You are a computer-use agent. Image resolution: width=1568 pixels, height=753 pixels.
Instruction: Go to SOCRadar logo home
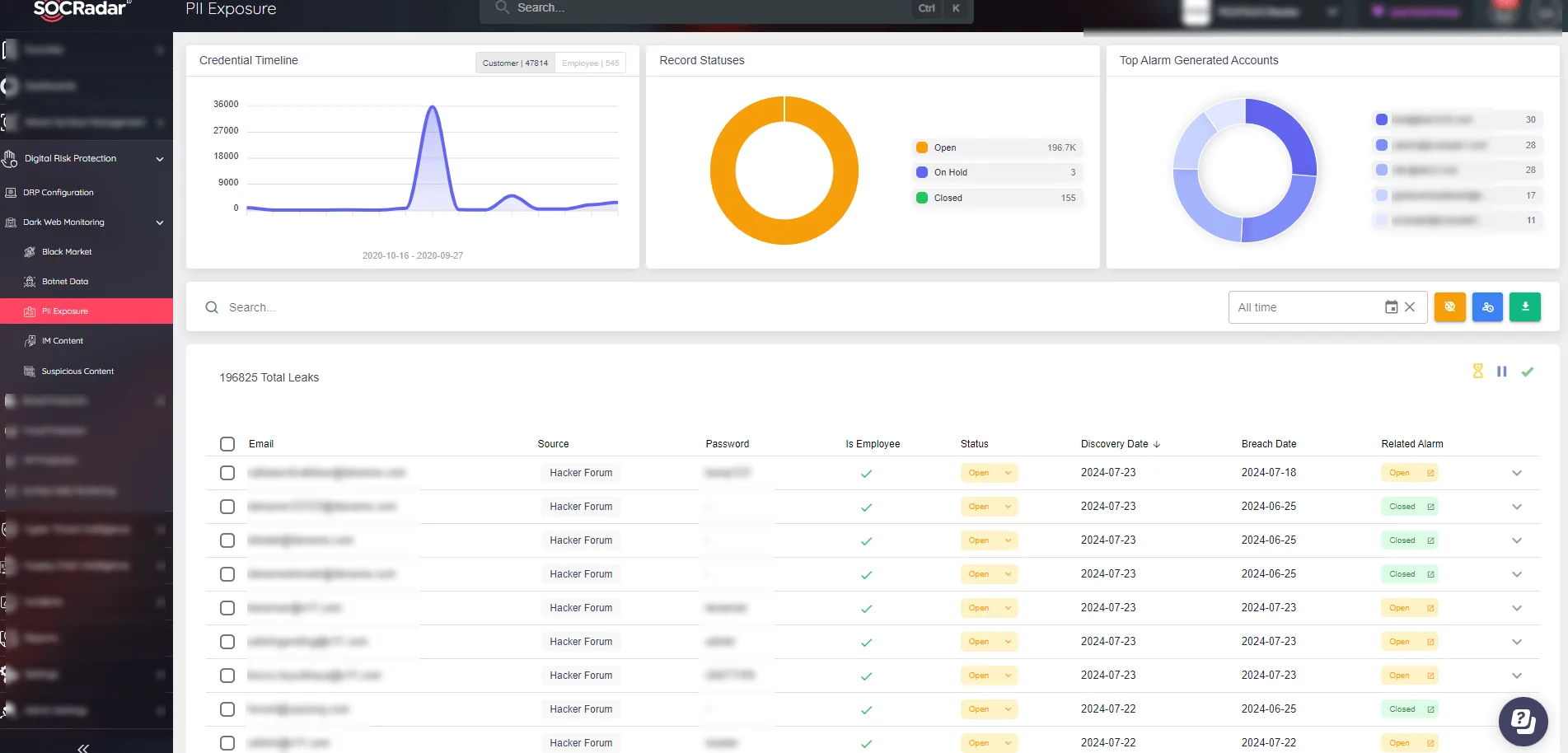[x=81, y=9]
